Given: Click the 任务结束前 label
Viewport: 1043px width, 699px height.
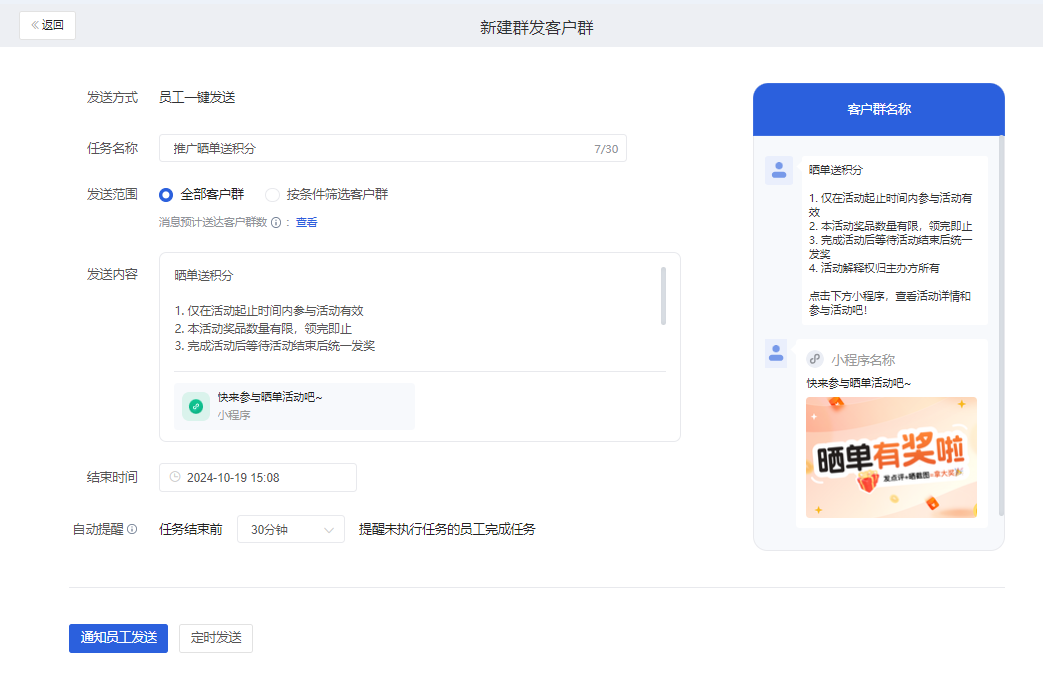Looking at the screenshot, I should coord(191,529).
